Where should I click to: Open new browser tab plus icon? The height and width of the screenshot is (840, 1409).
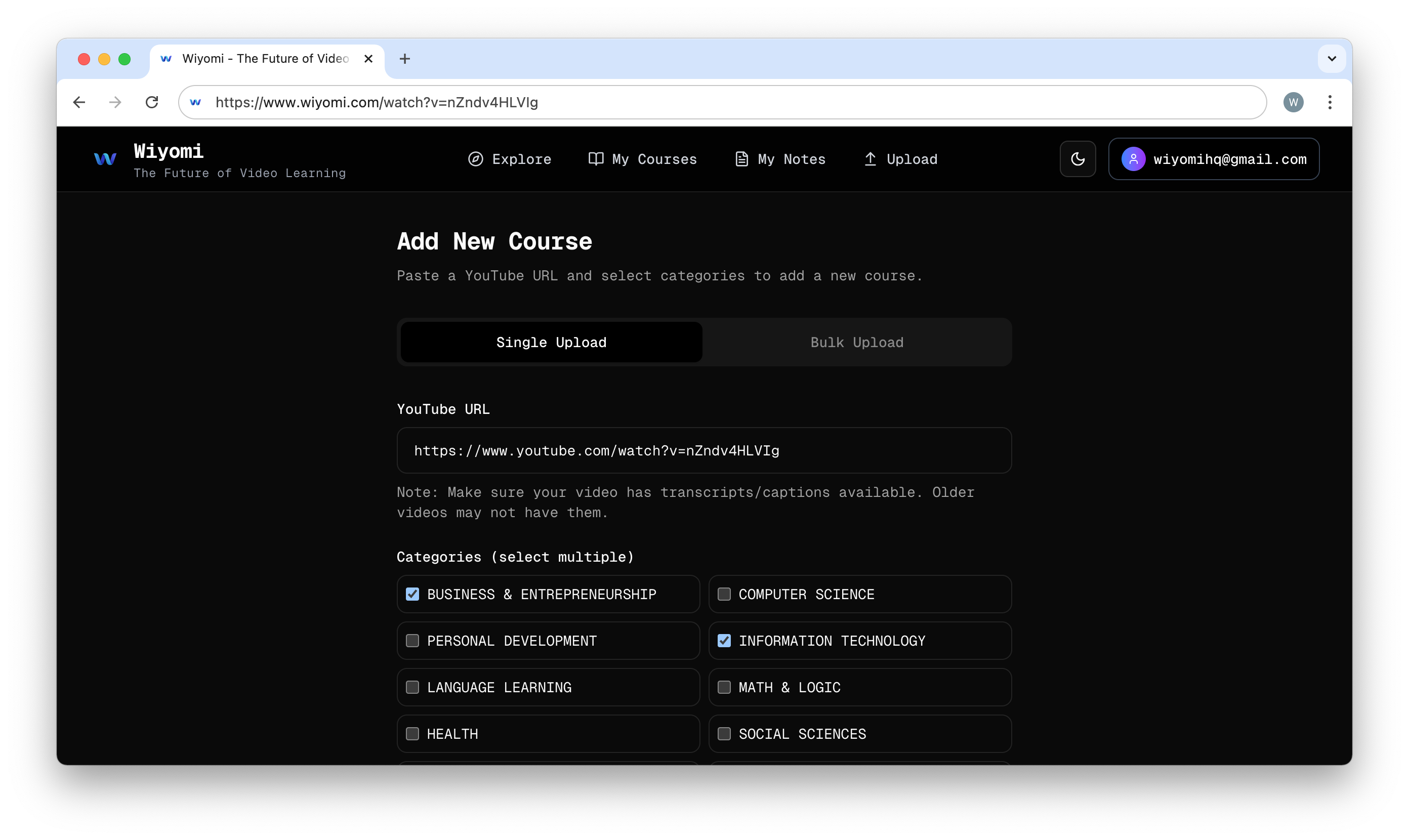click(404, 59)
